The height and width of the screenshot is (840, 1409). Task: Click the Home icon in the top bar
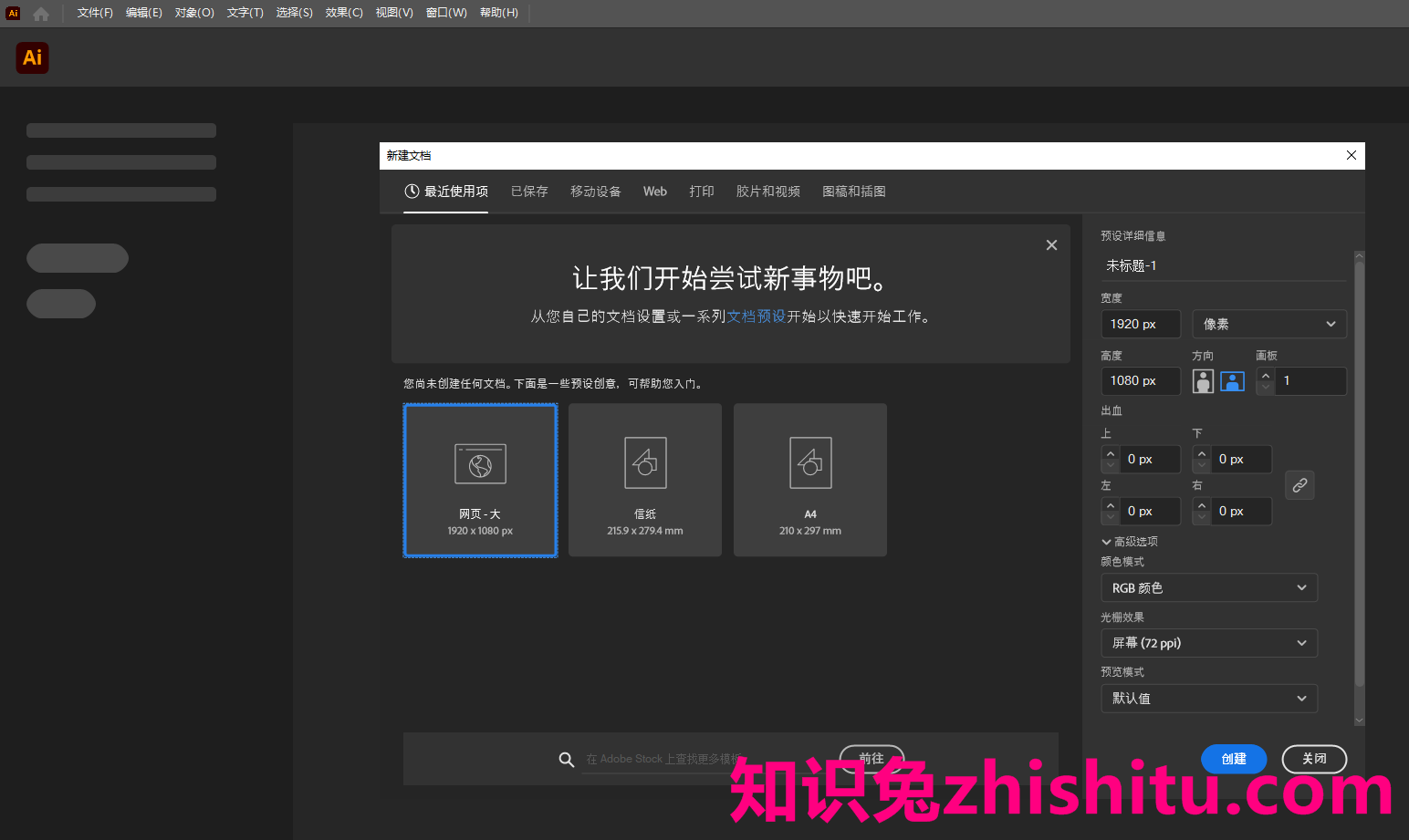coord(41,14)
